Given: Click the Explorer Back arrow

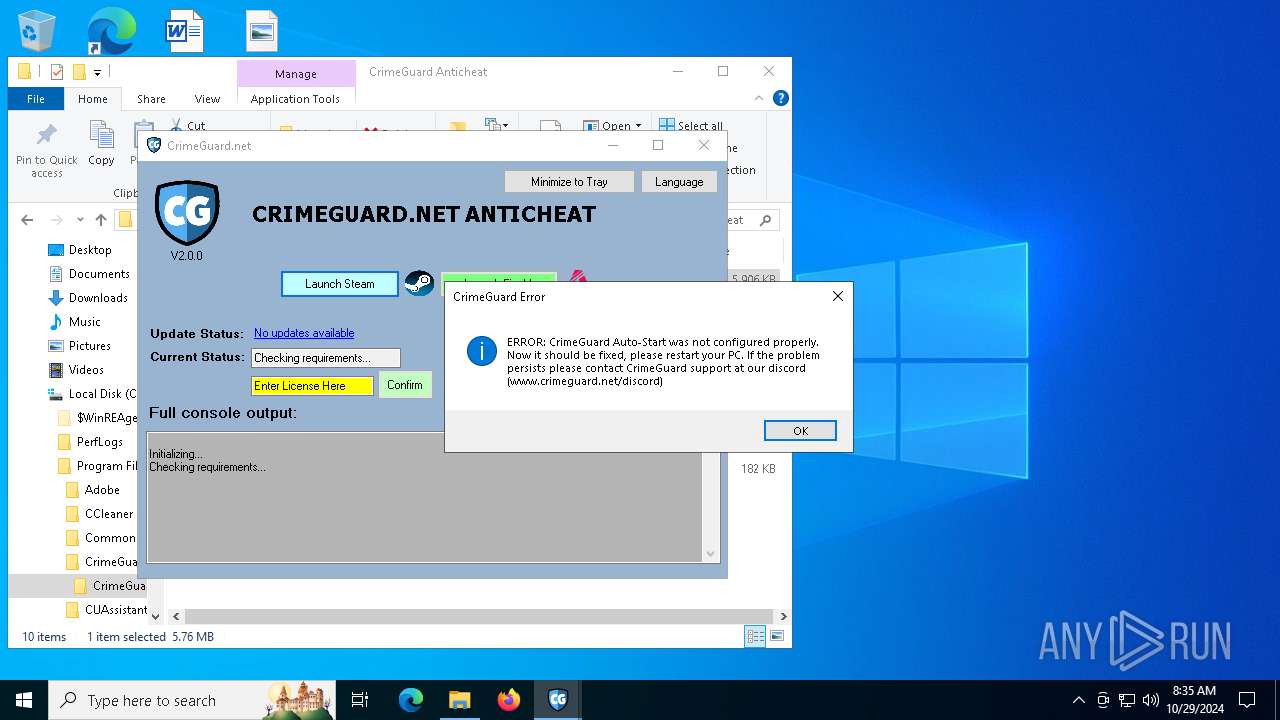Looking at the screenshot, I should coord(27,220).
